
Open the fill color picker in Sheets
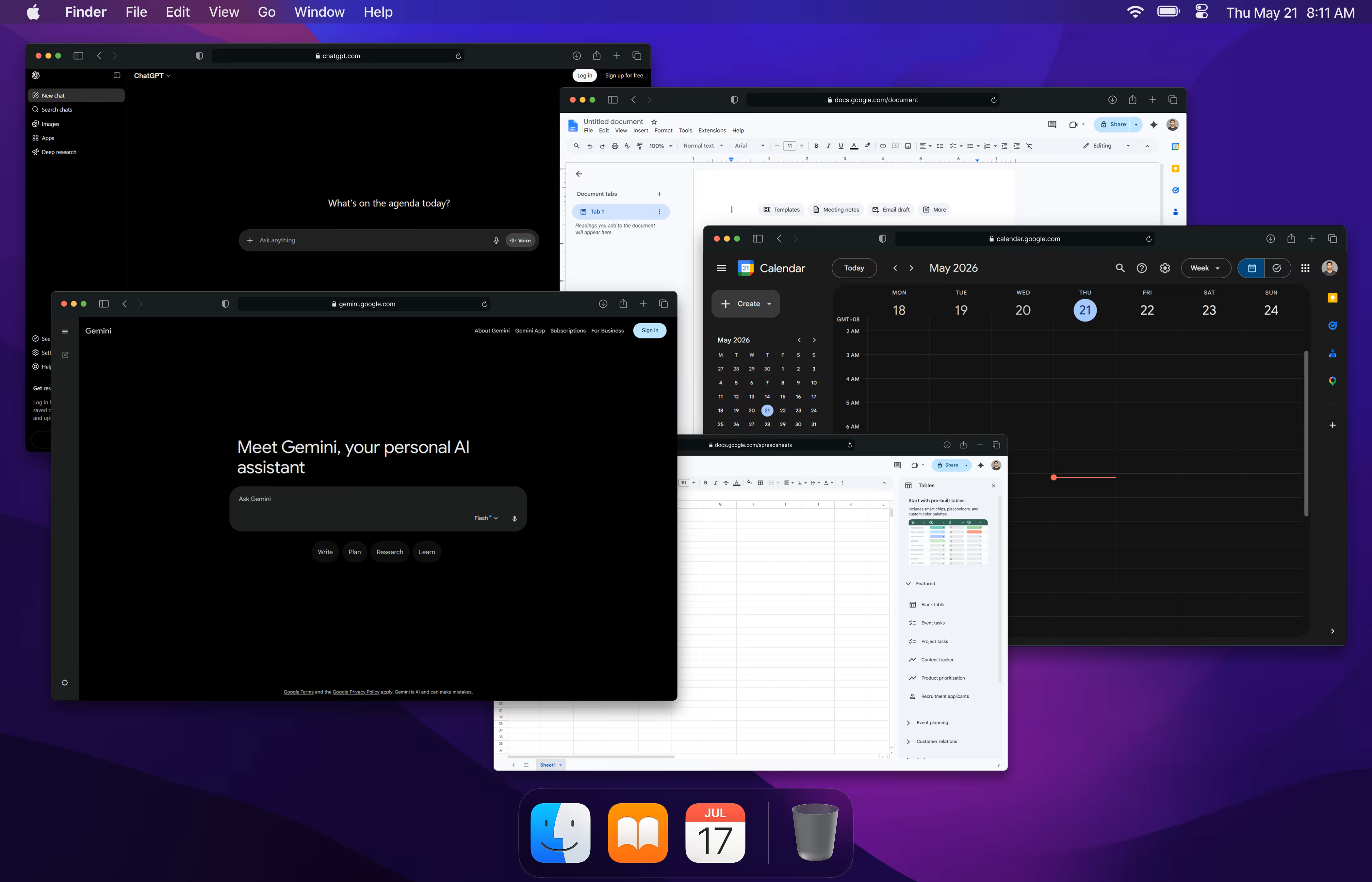[749, 483]
